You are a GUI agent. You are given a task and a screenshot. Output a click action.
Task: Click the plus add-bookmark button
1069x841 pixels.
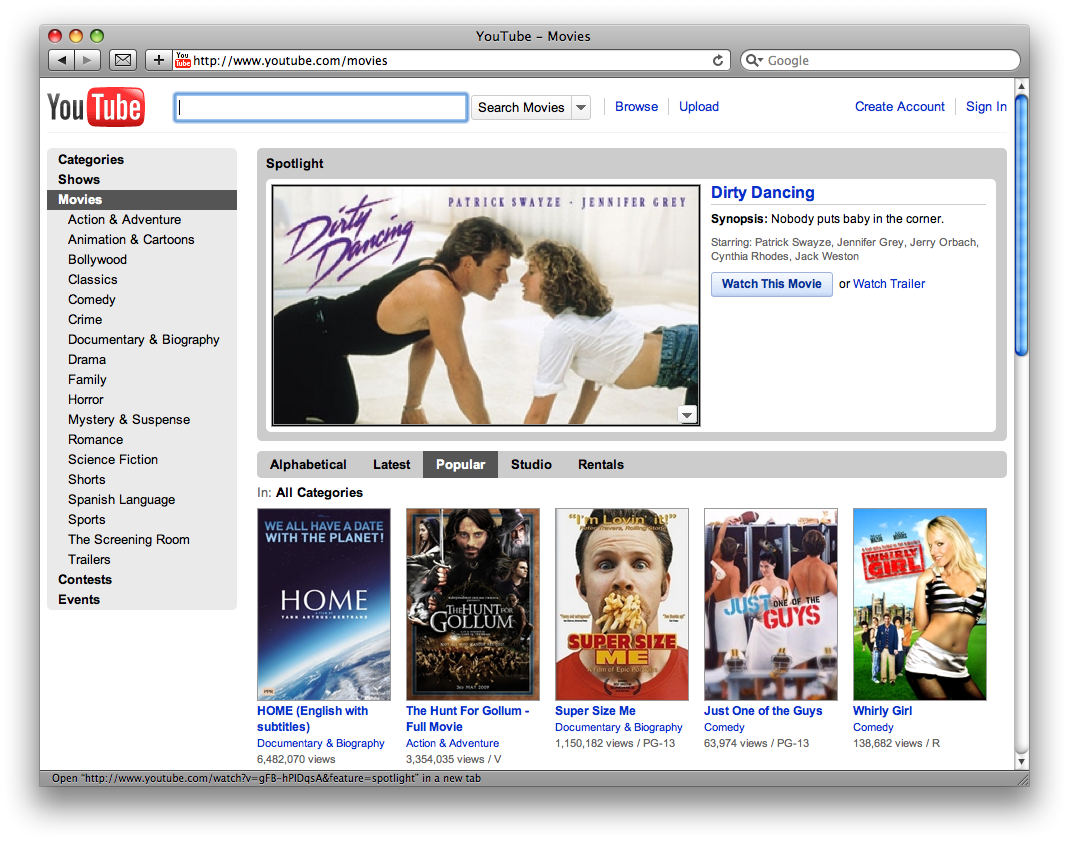pyautogui.click(x=158, y=60)
